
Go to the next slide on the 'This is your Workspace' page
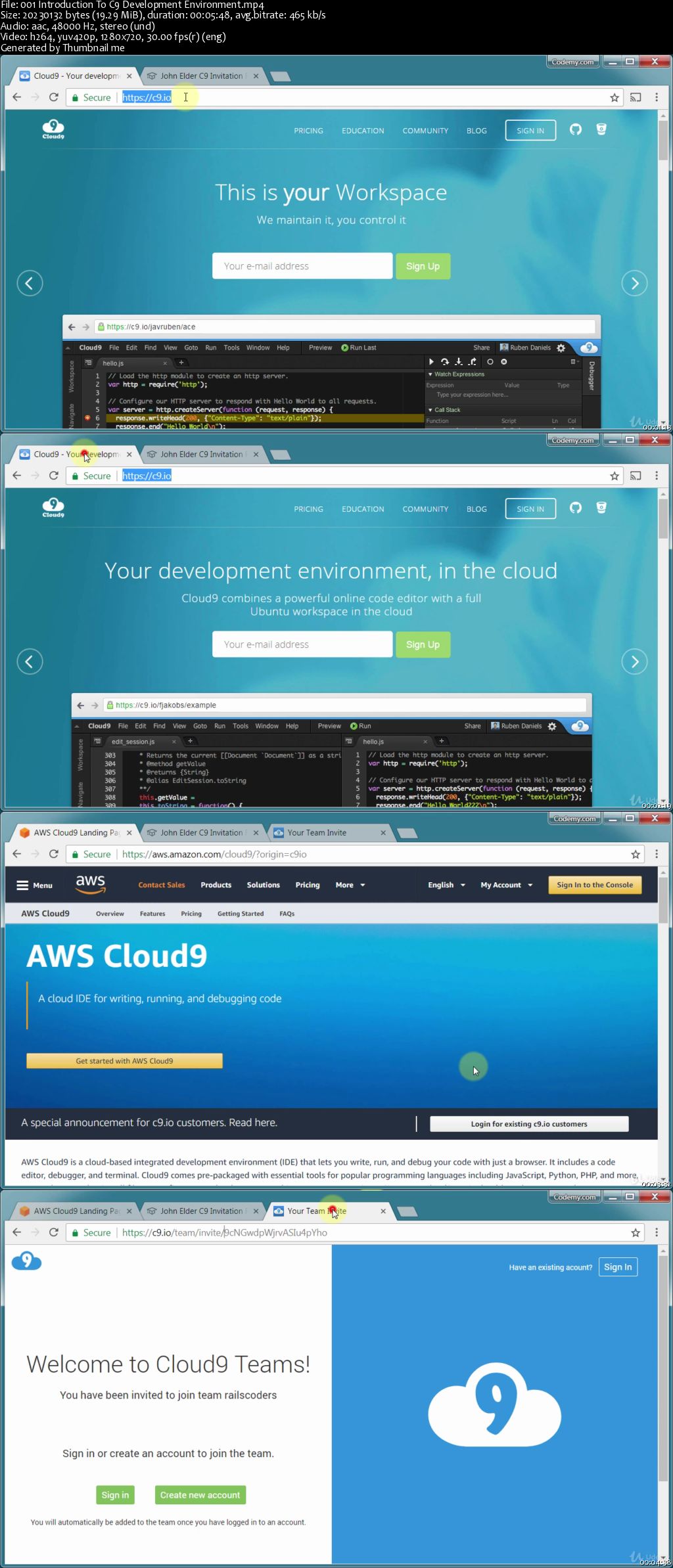(x=634, y=283)
